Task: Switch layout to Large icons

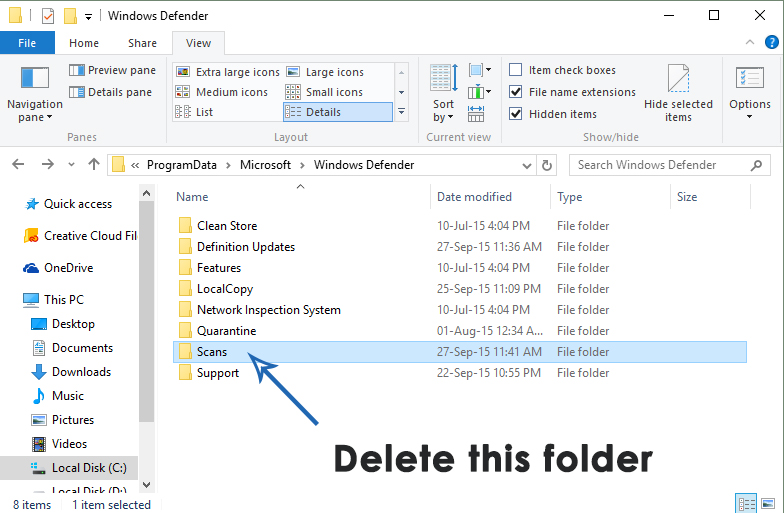Action: 325,72
